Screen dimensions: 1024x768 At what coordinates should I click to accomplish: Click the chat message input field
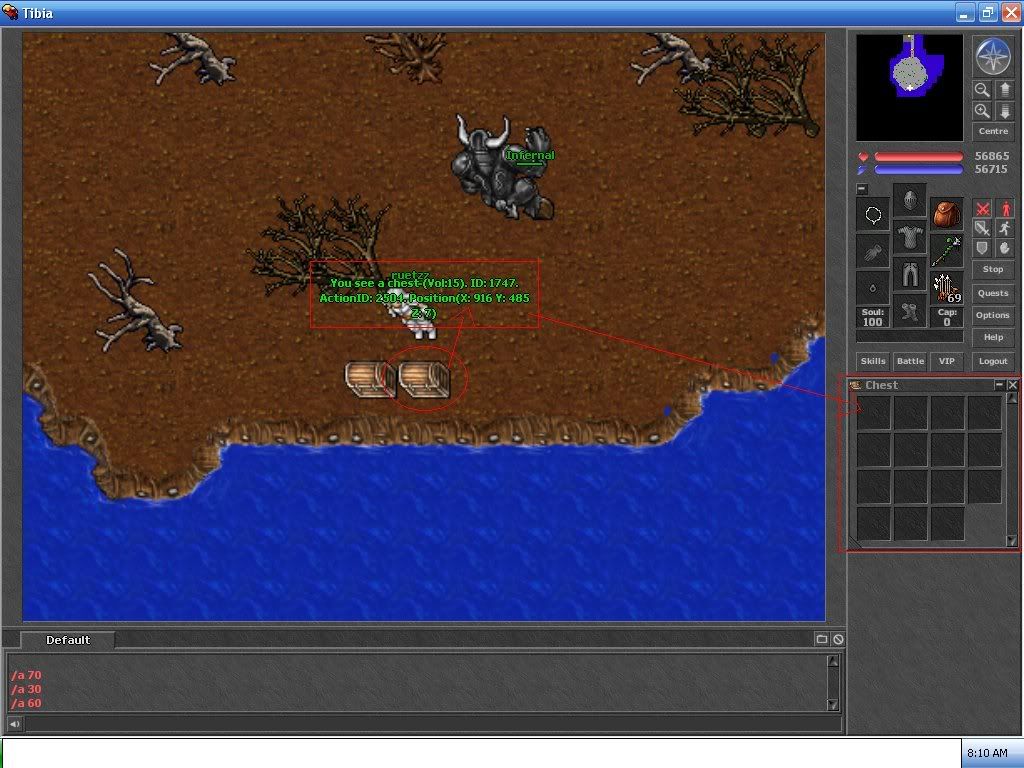coord(433,724)
